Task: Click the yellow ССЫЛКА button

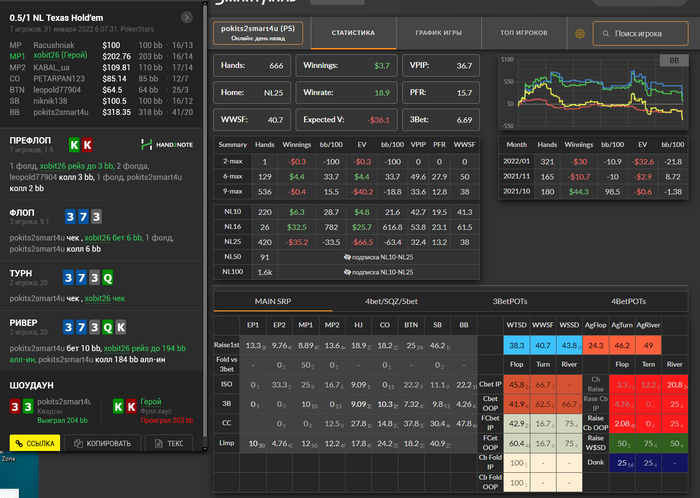Action: coord(35,443)
